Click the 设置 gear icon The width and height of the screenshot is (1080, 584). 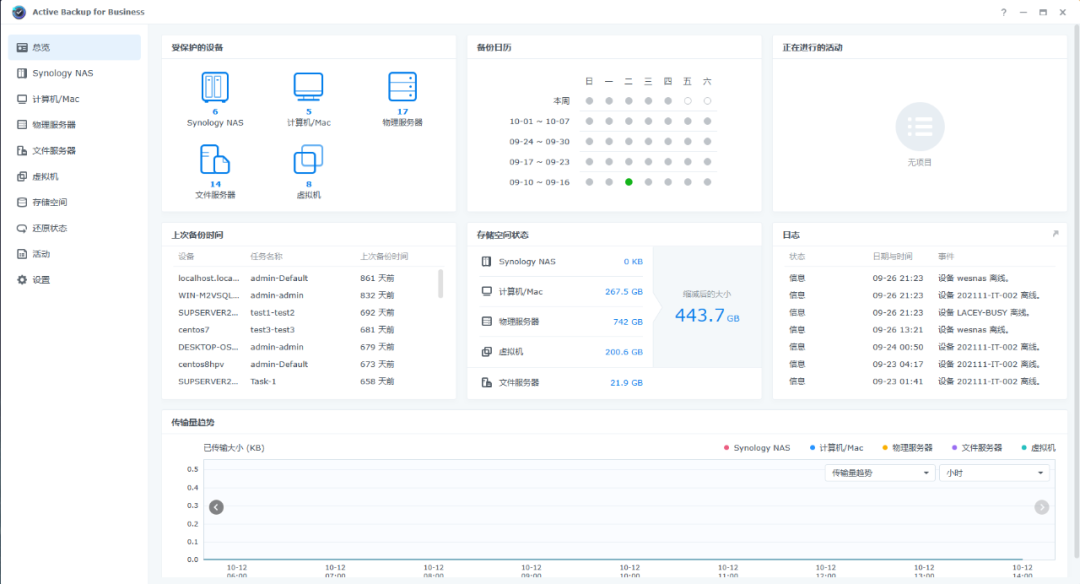(x=22, y=280)
